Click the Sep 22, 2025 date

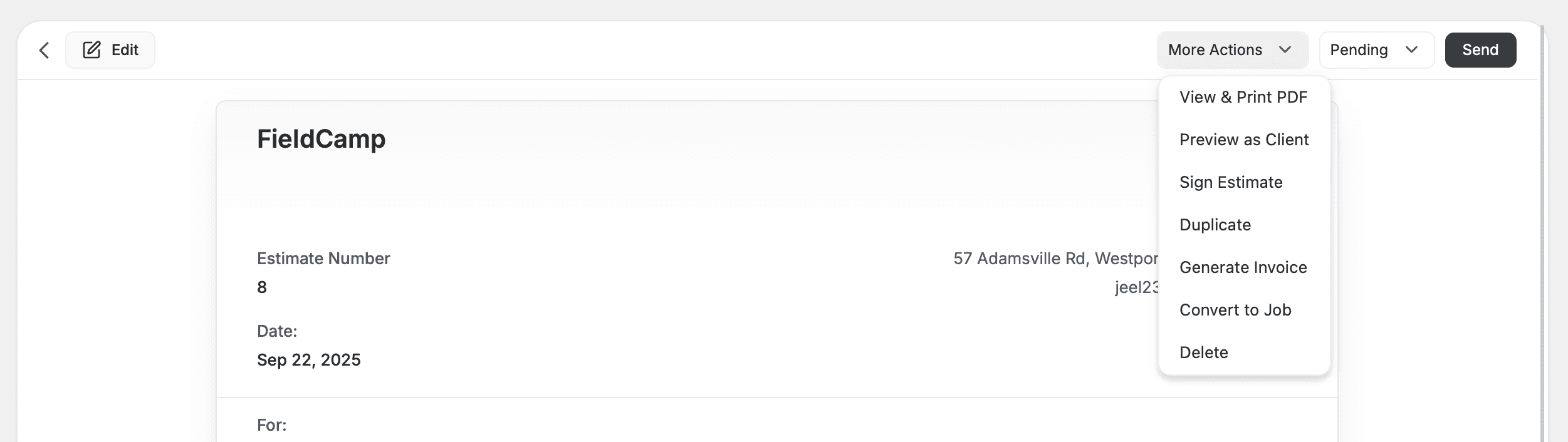tap(308, 360)
